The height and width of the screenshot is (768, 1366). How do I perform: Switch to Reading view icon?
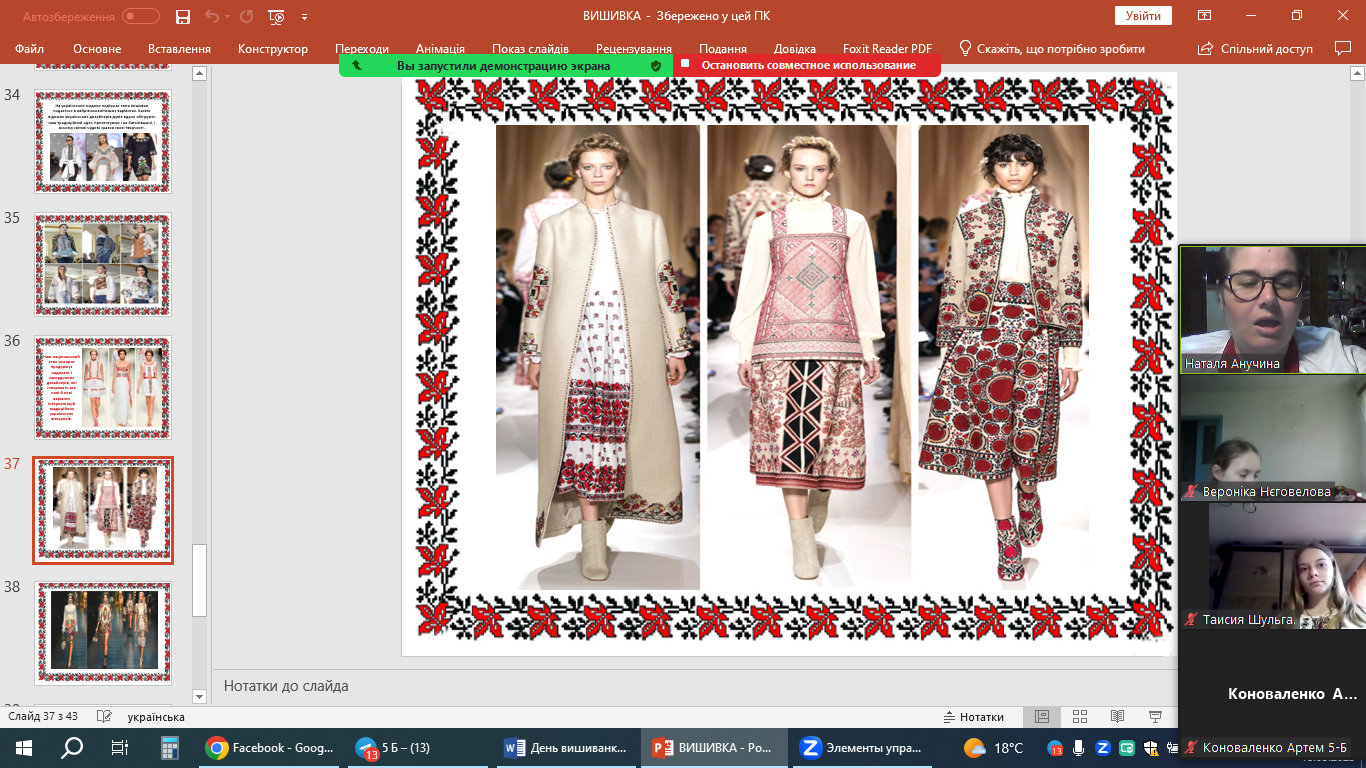1118,717
